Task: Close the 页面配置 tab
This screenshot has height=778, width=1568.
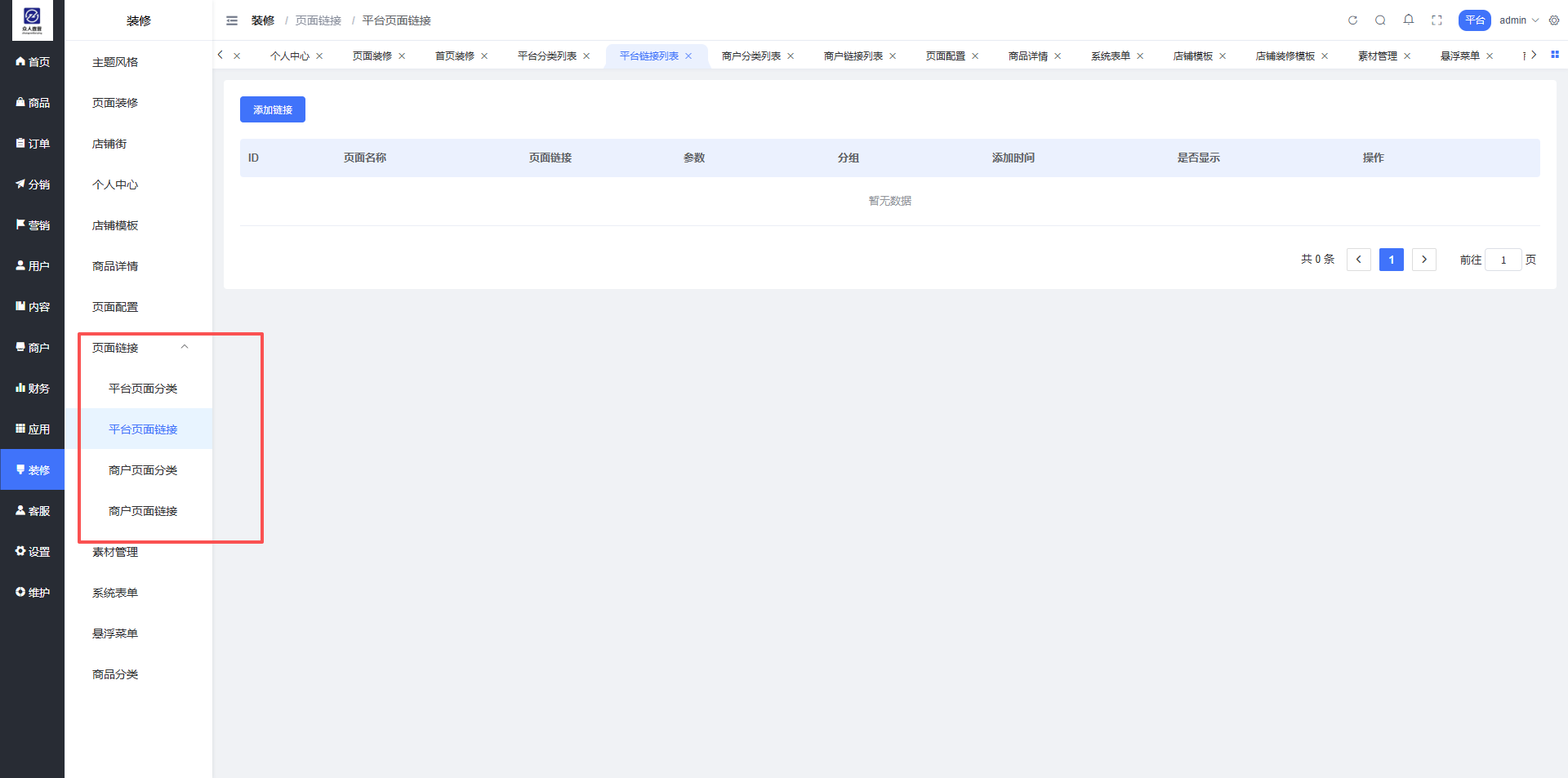Action: [x=975, y=56]
